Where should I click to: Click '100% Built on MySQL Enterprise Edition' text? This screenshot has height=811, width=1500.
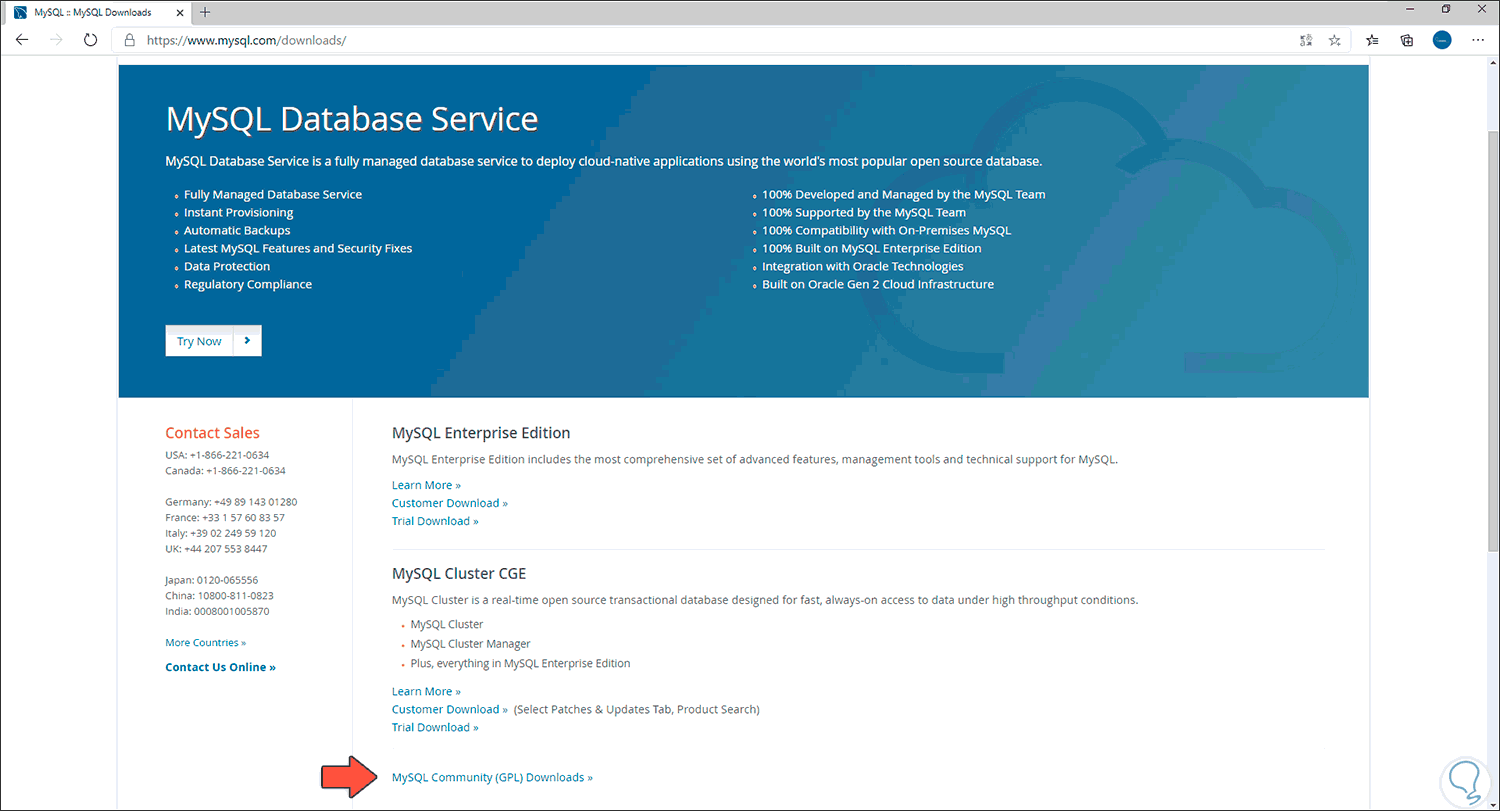click(872, 248)
